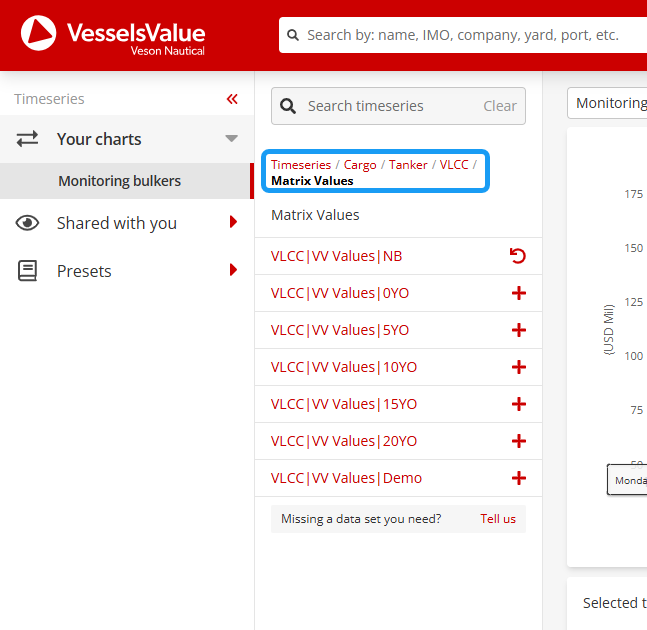
Task: Add VLCC 20YO series with plus icon
Action: pyautogui.click(x=518, y=441)
